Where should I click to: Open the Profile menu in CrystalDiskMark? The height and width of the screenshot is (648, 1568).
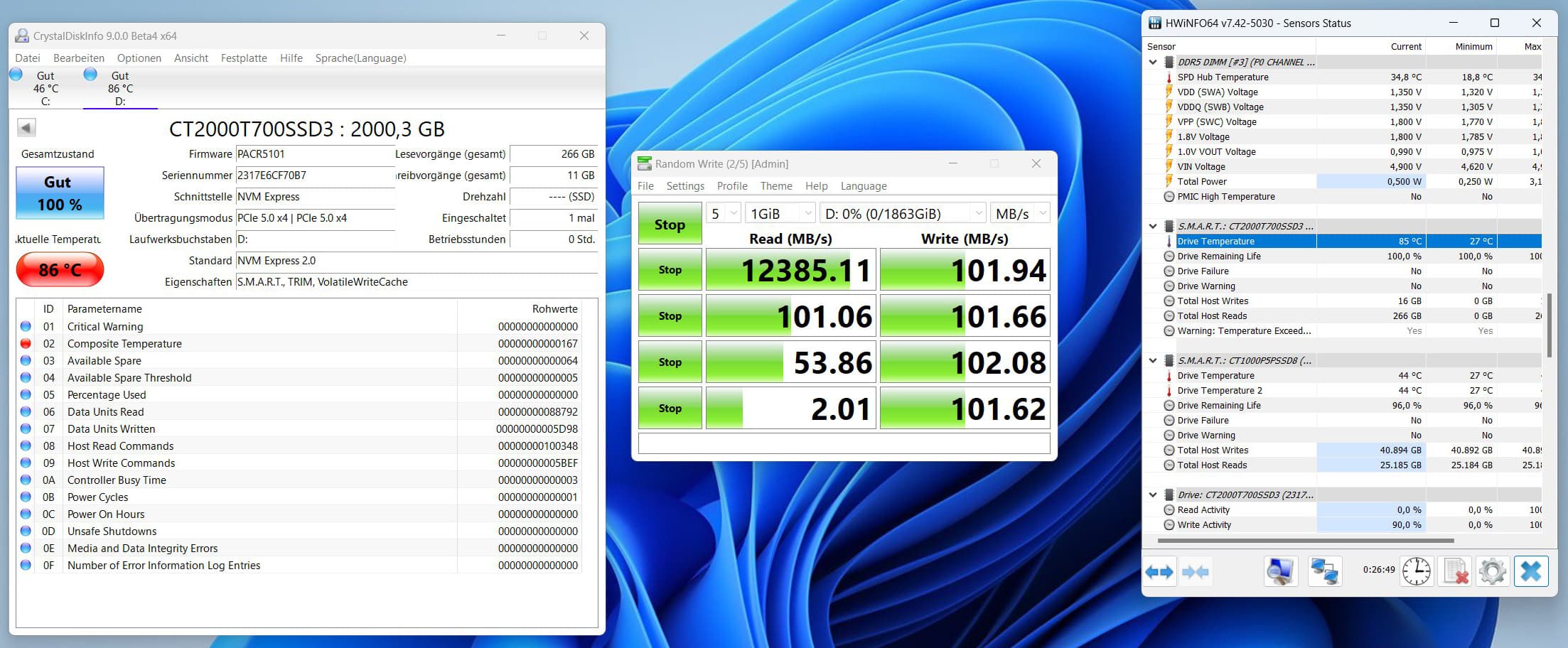[x=732, y=185]
